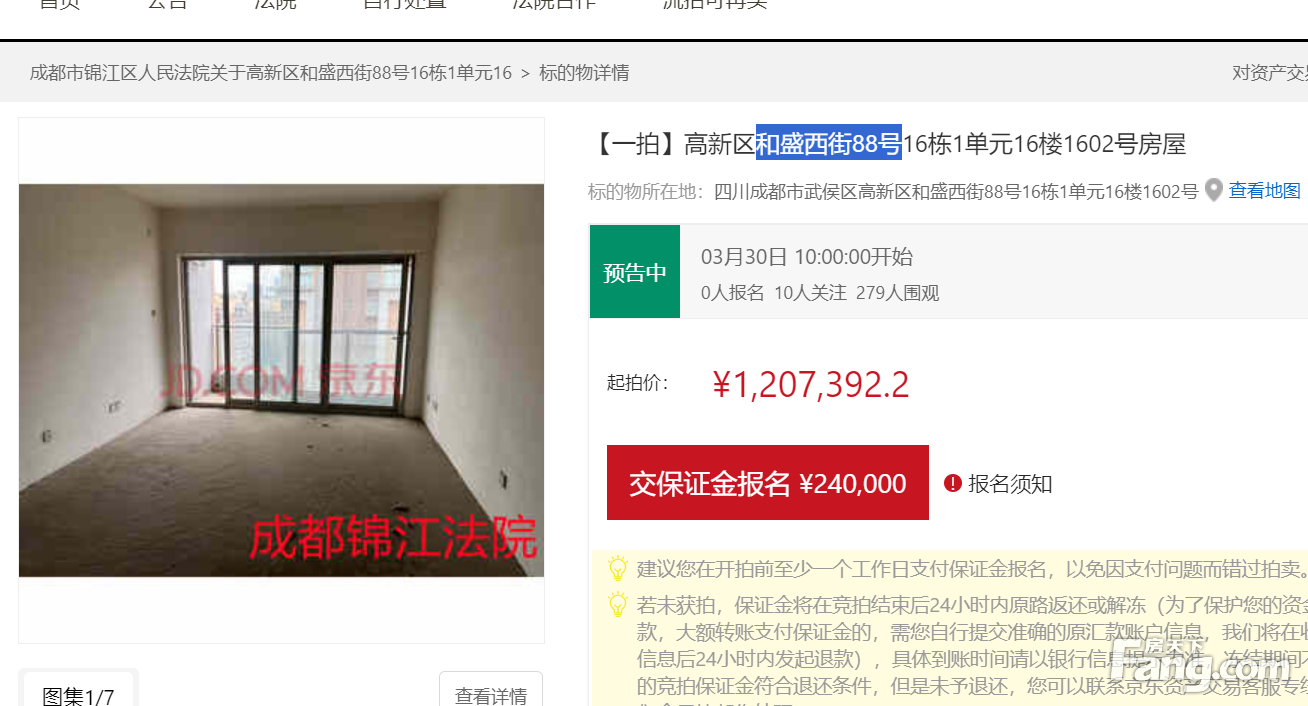
Task: Open the main empty-room property photo
Action: click(x=281, y=380)
